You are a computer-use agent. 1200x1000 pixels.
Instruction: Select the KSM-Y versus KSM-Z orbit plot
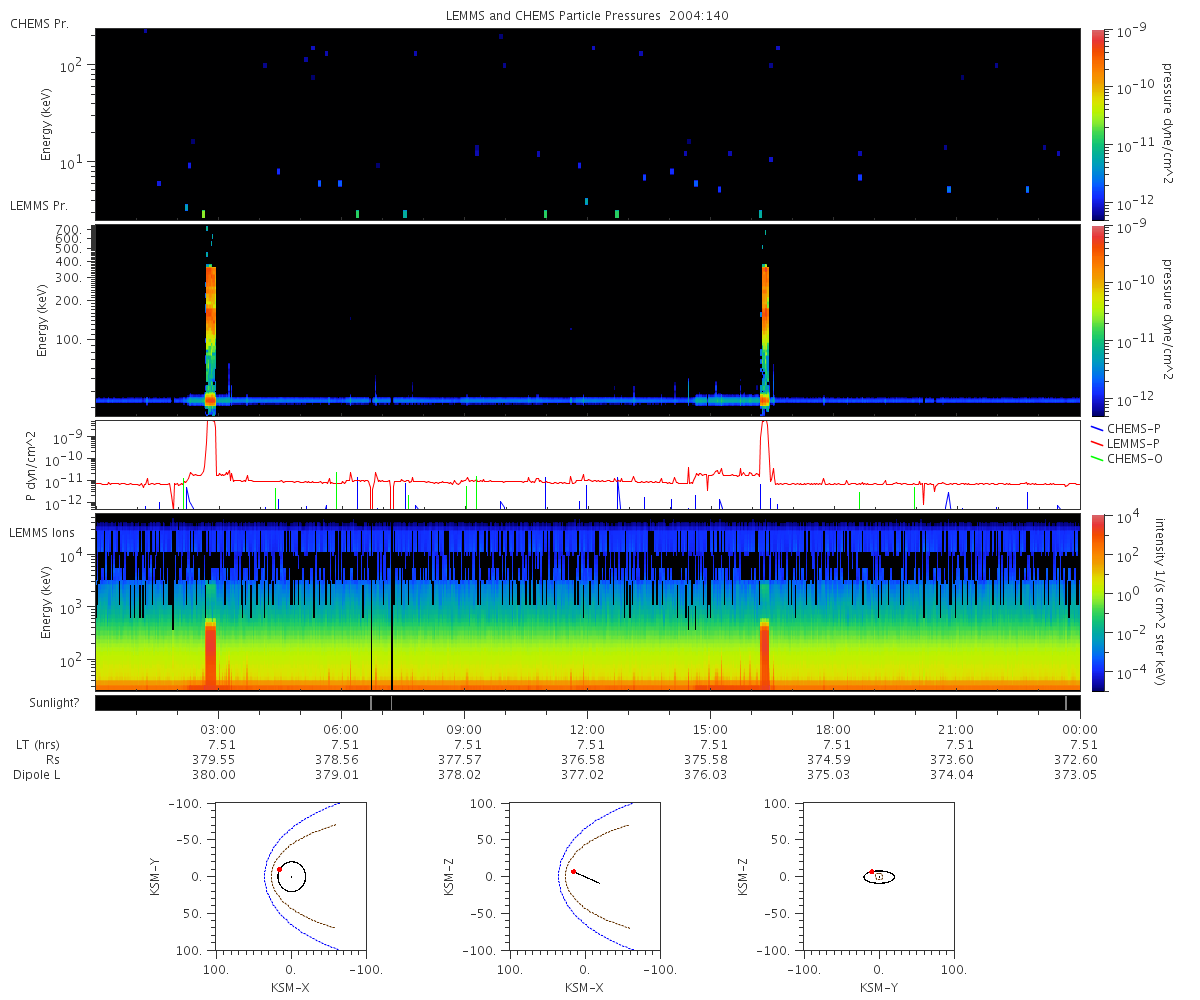878,876
